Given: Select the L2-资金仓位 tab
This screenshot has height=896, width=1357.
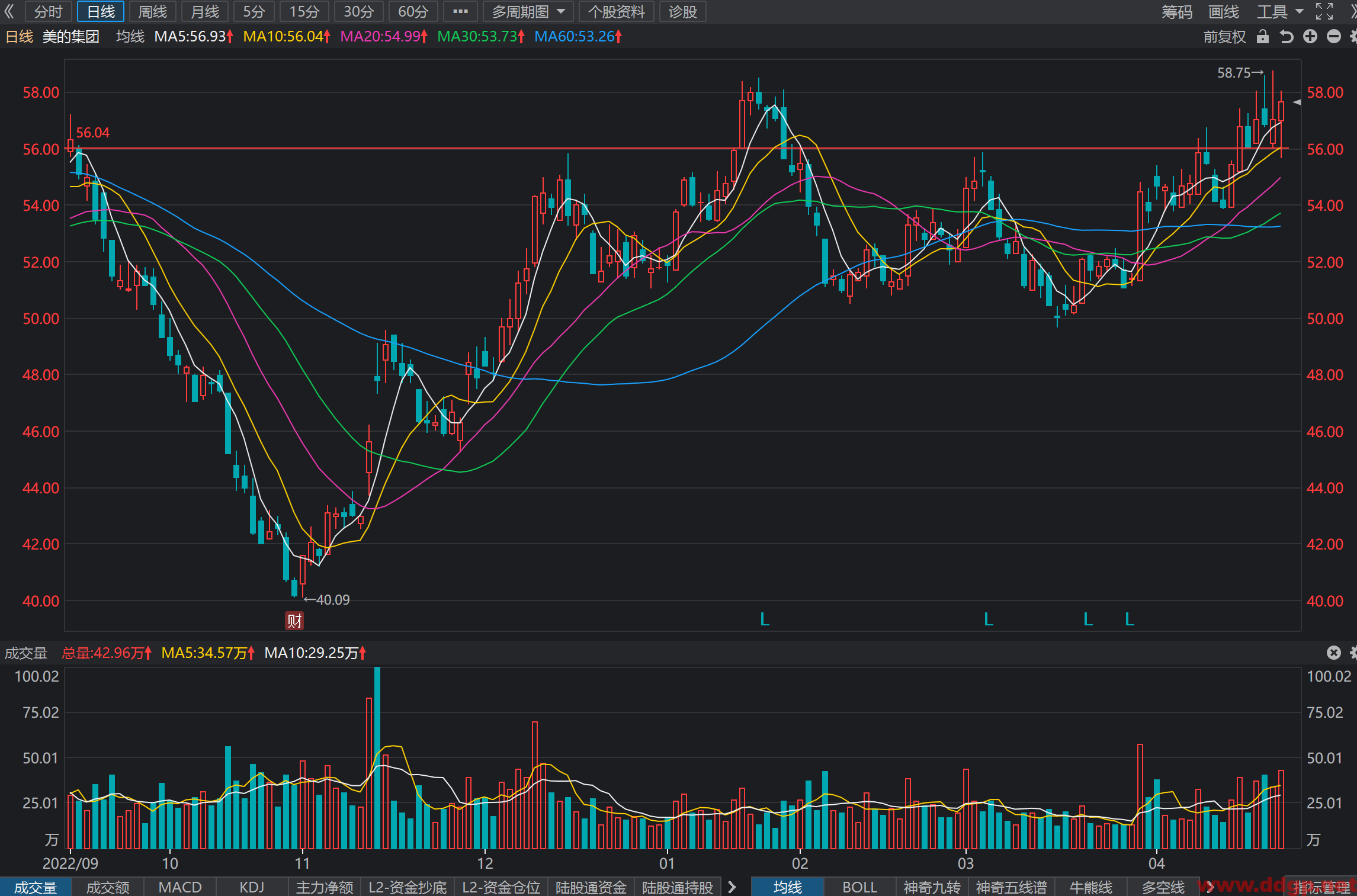Looking at the screenshot, I should 501,887.
